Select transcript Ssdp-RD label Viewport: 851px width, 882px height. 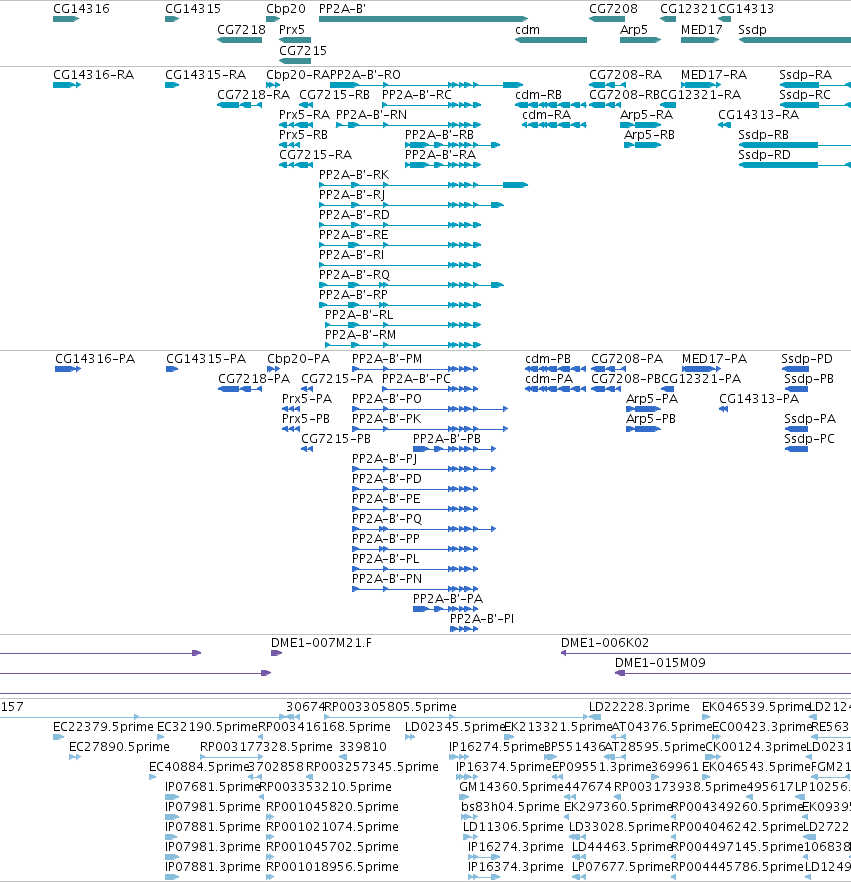(x=764, y=155)
